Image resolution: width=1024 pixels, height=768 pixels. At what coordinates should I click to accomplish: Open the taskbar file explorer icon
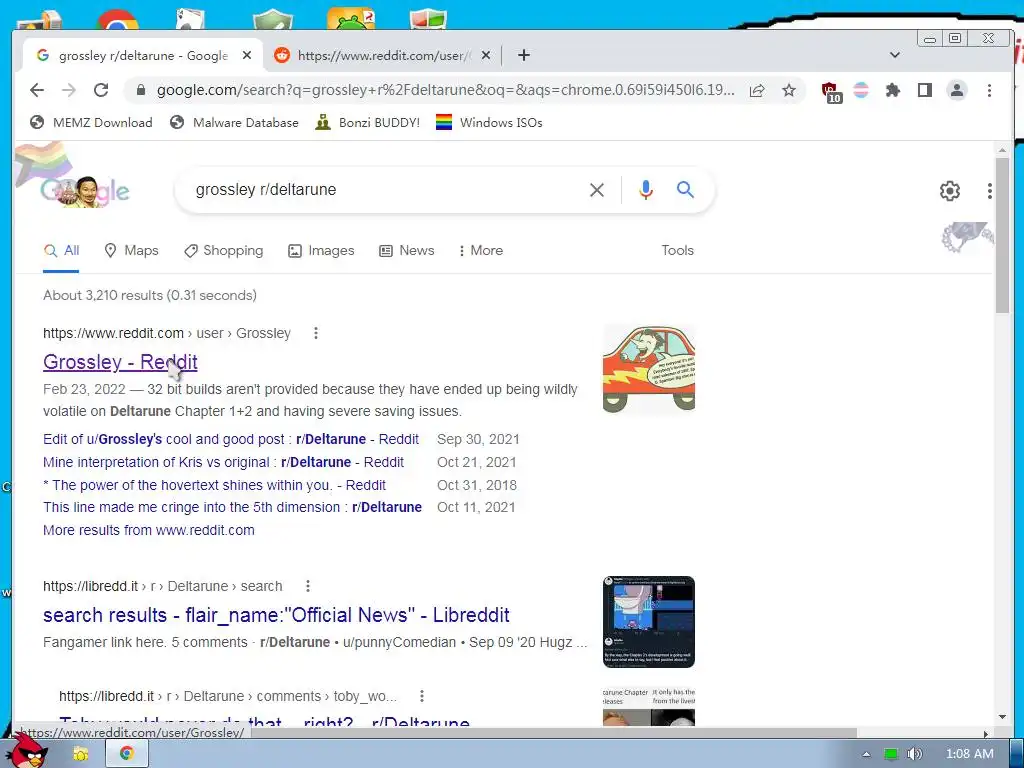point(80,754)
